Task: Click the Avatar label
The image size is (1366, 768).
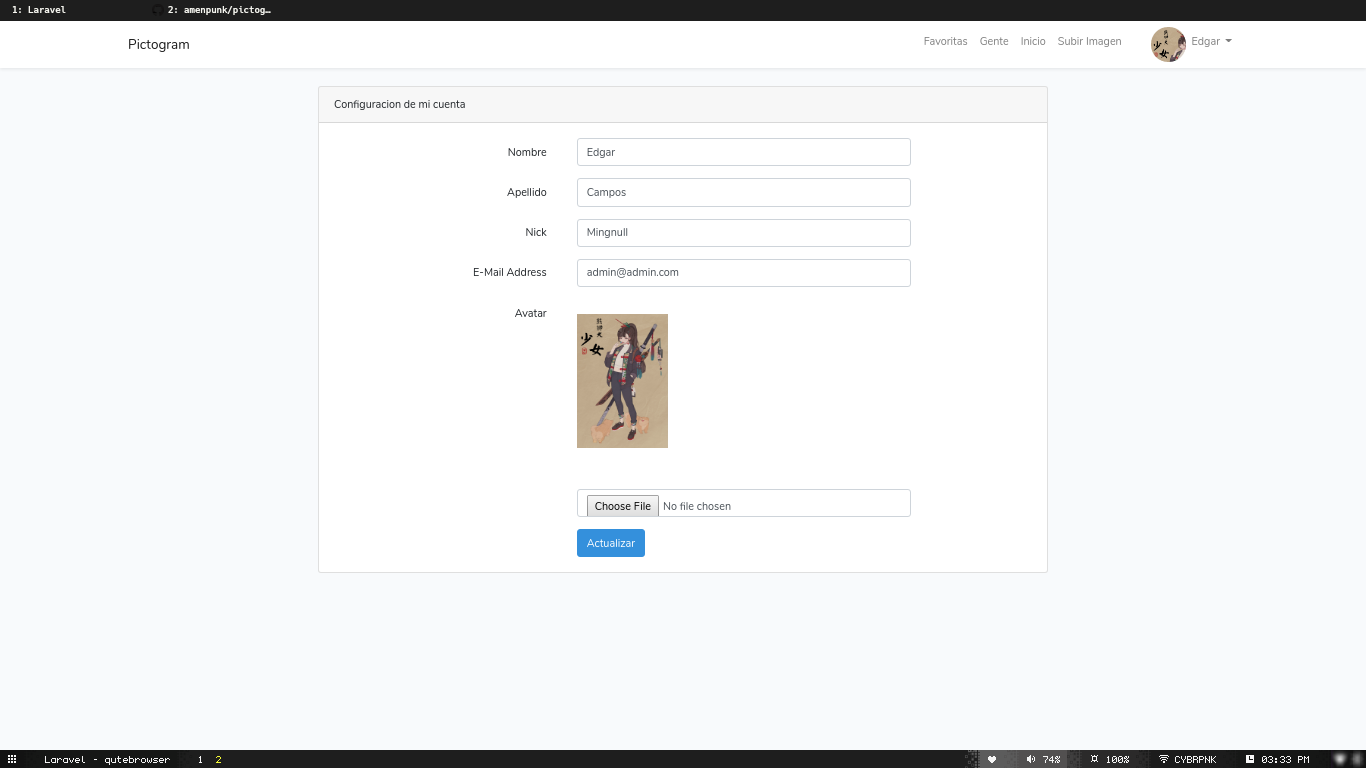Action: click(x=531, y=313)
